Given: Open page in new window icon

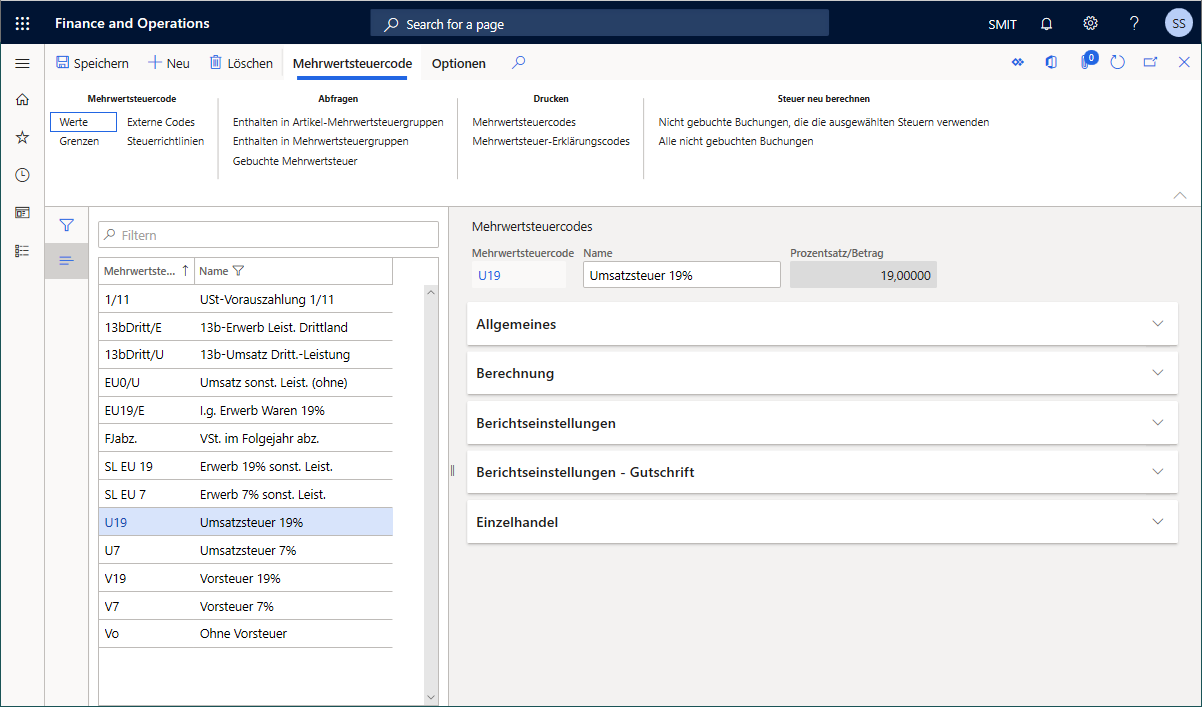Looking at the screenshot, I should coord(1150,62).
